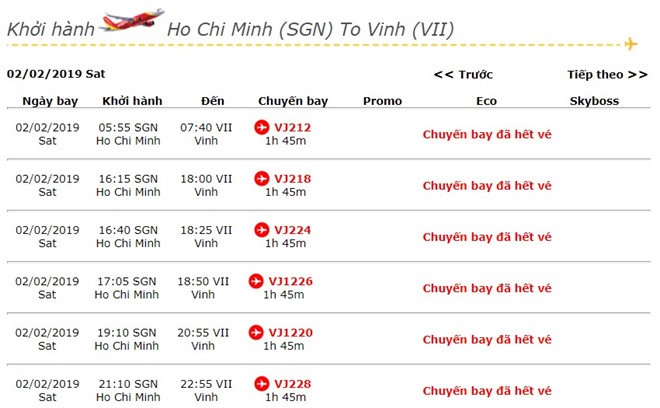Select the Skyboss fare column header
Image resolution: width=660 pixels, height=408 pixels.
[594, 101]
